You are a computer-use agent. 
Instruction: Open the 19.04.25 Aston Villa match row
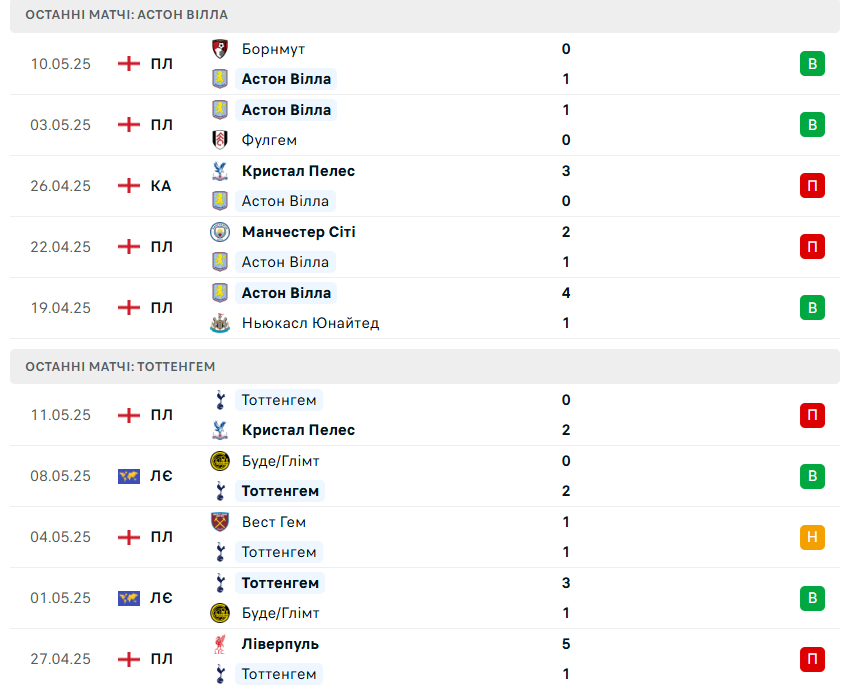[x=425, y=308]
